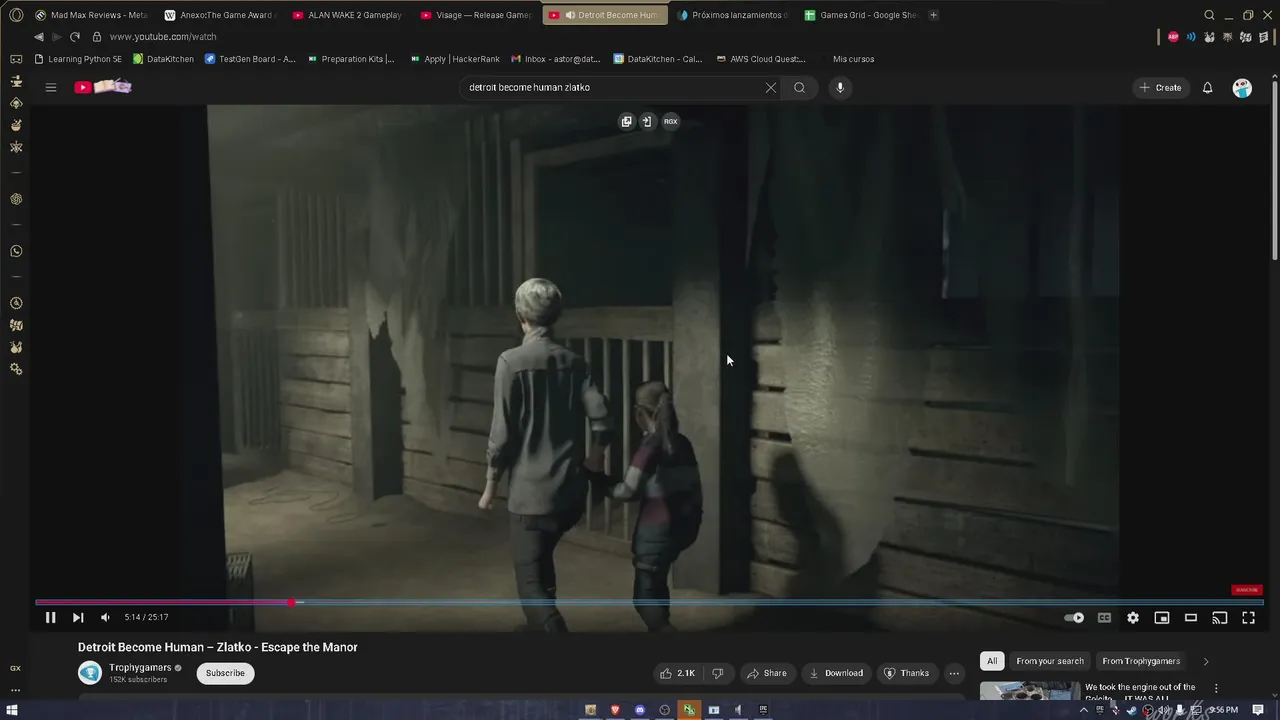The height and width of the screenshot is (720, 1280).
Task: Start voice search with microphone
Action: pos(840,87)
